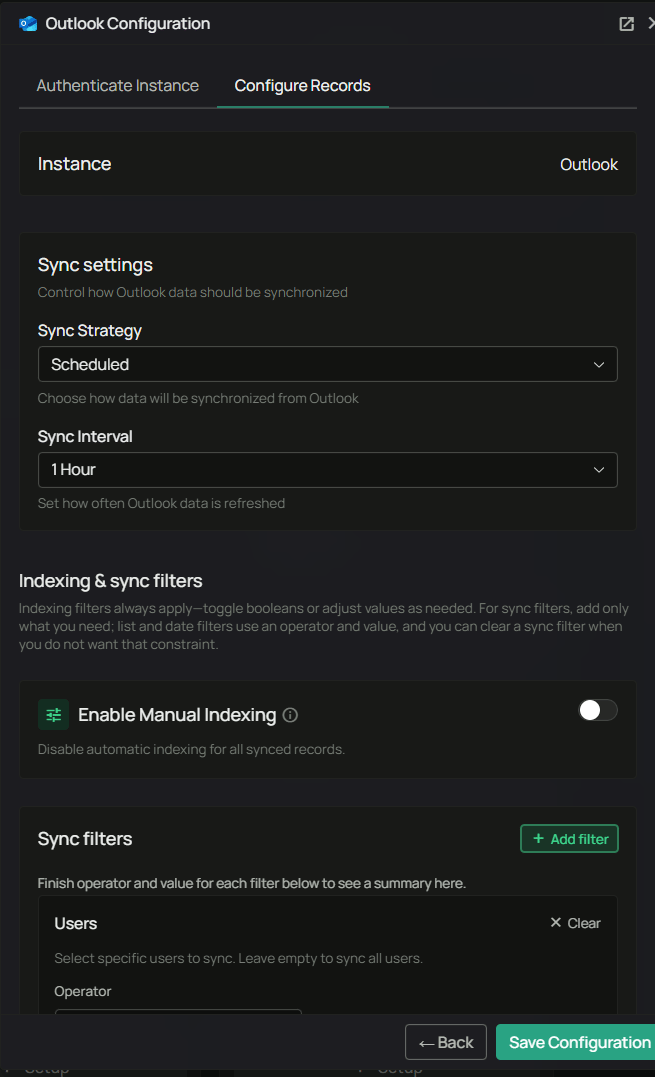Click the Outlook logo icon in header
This screenshot has height=1077, width=655.
[28, 23]
